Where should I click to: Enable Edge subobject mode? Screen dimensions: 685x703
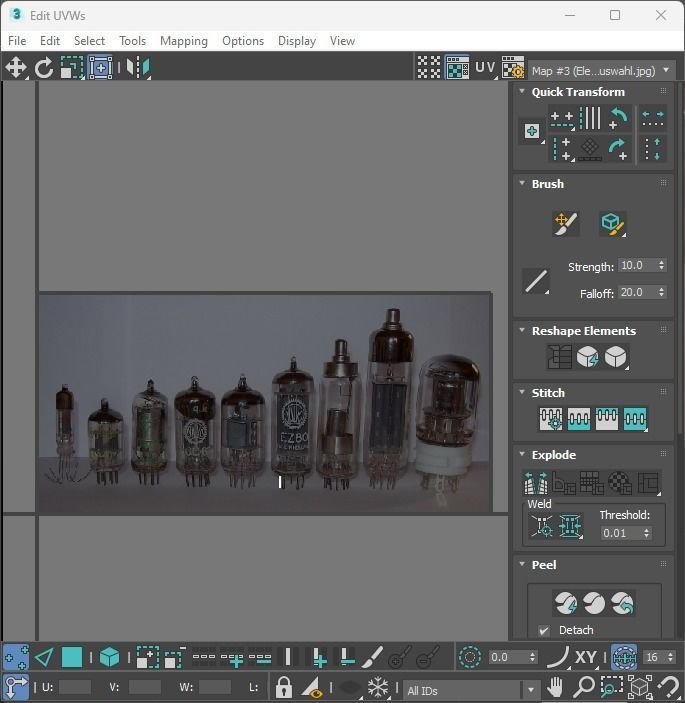[x=44, y=658]
